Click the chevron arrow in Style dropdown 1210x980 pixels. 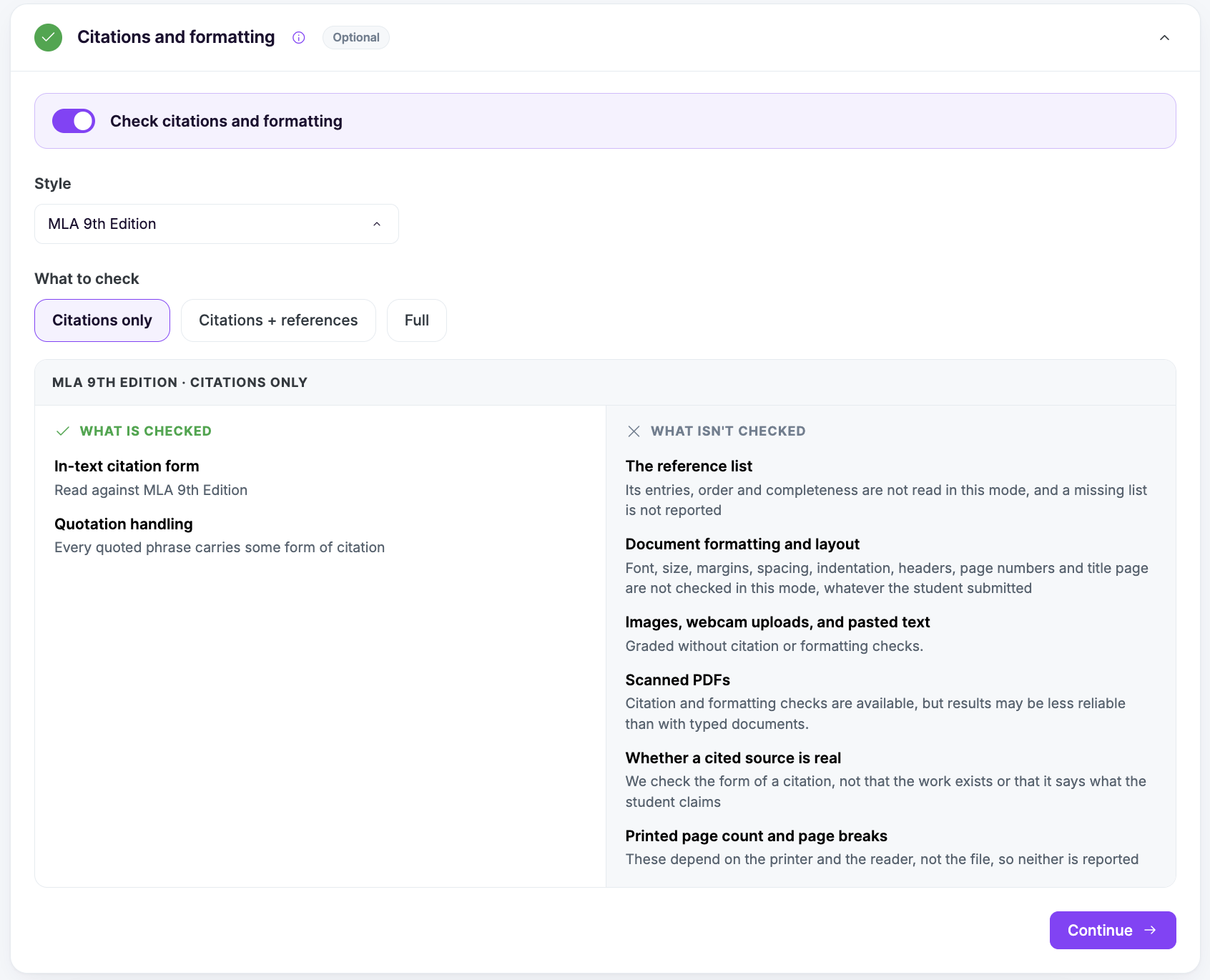(x=377, y=224)
